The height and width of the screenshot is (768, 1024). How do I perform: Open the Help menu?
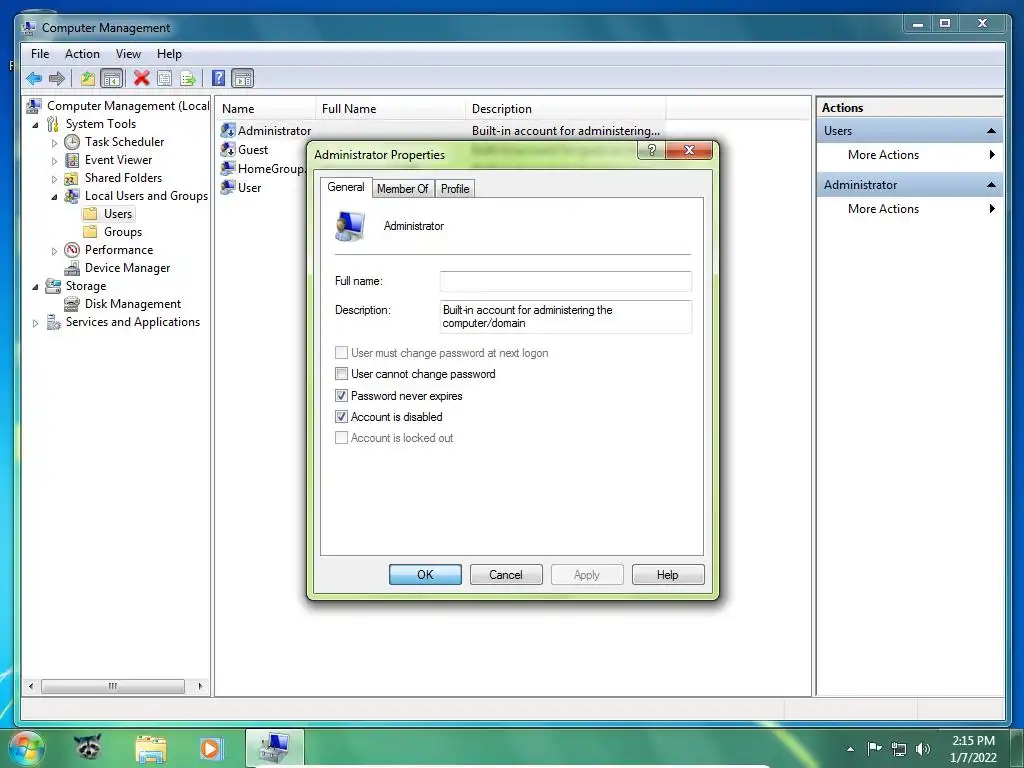click(x=169, y=54)
